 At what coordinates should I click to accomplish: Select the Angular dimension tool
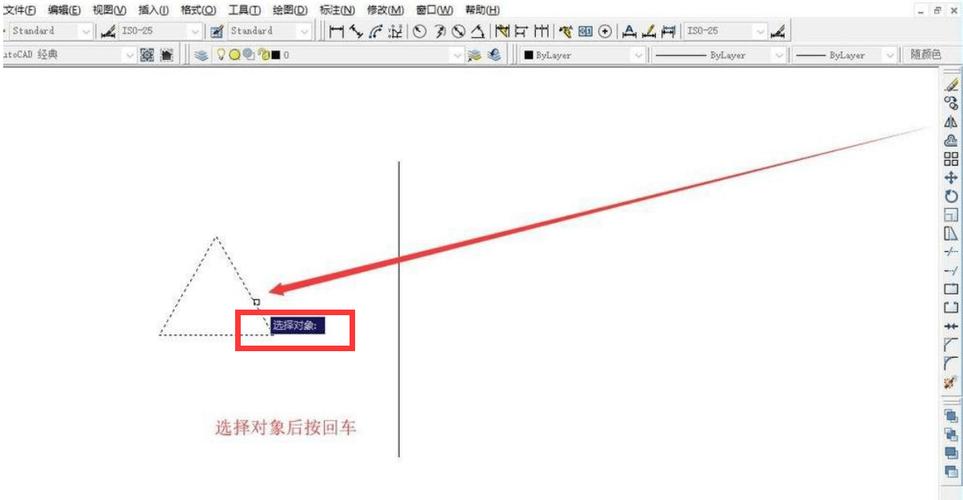pos(478,31)
